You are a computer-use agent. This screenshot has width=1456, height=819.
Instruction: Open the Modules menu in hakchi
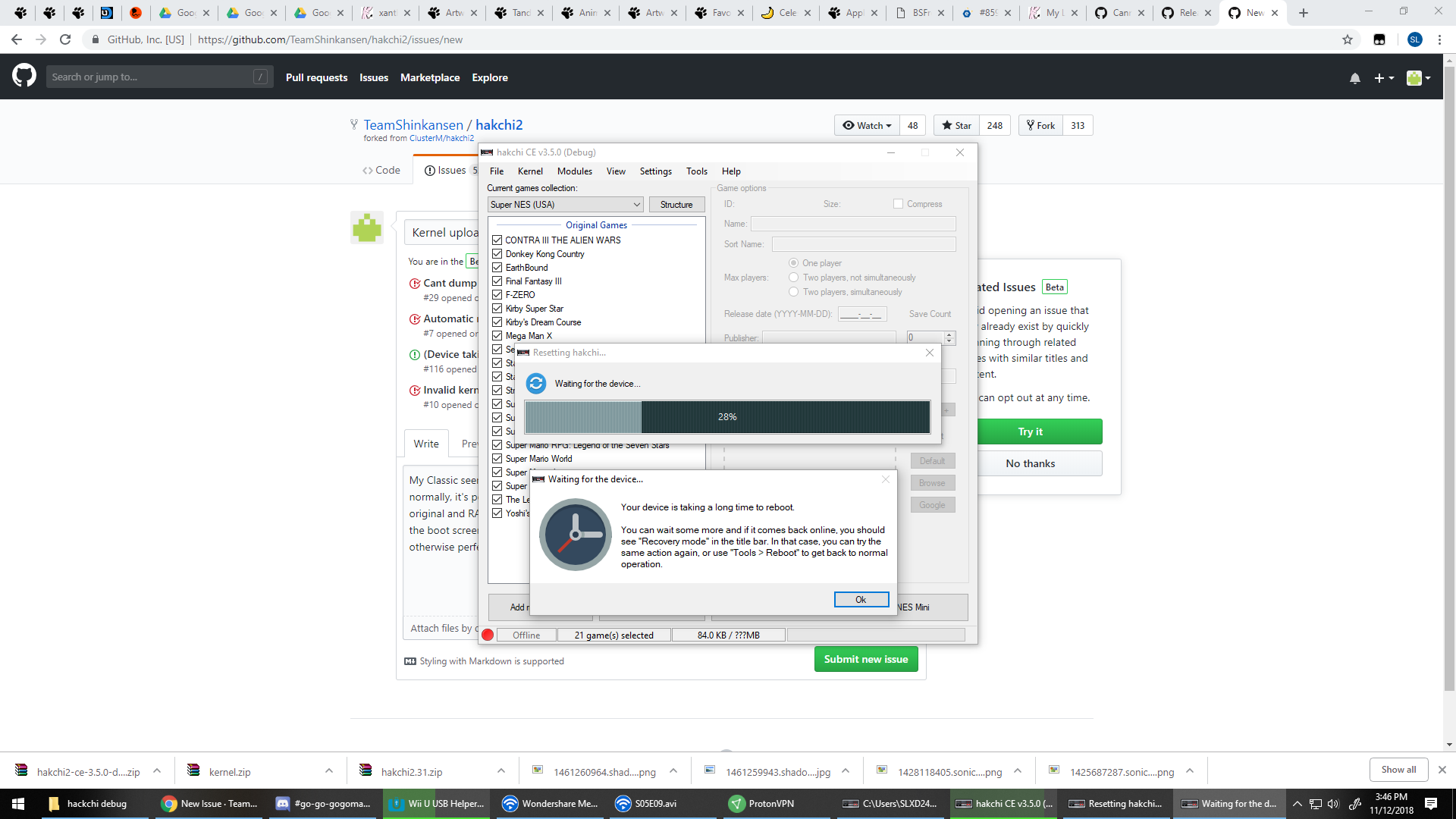point(574,171)
